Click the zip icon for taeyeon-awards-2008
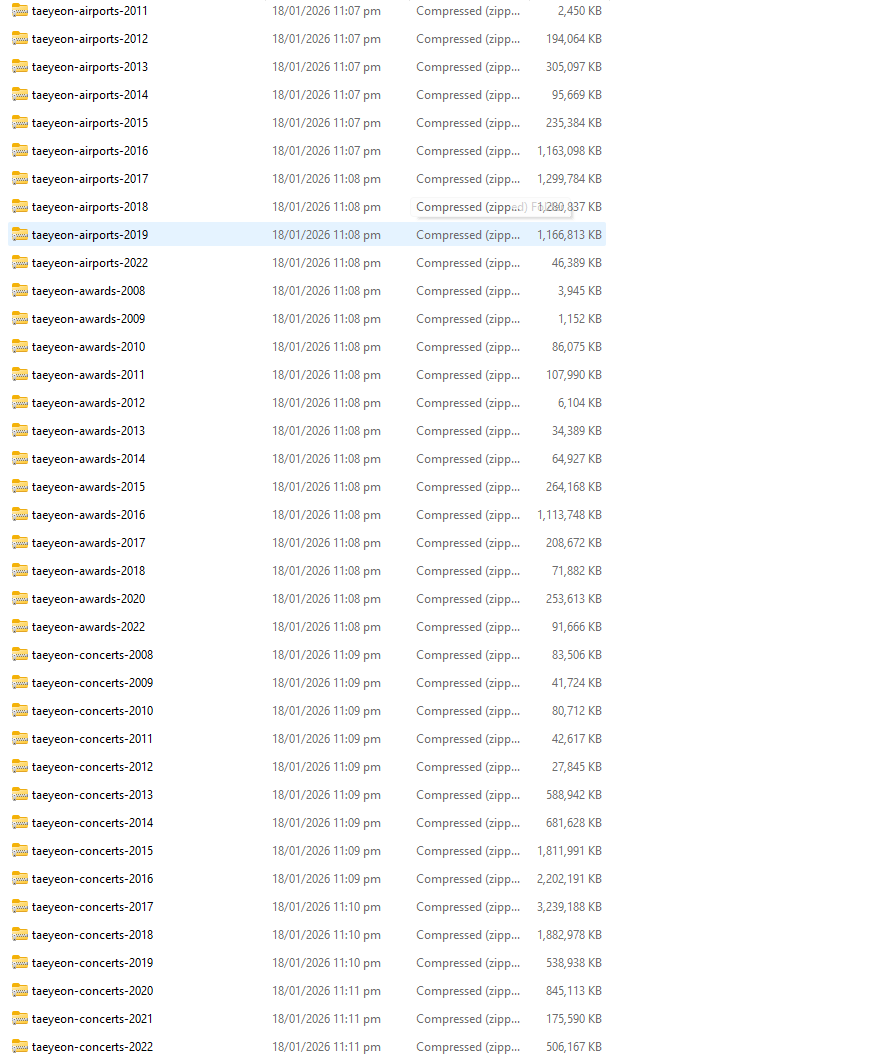 (x=20, y=291)
